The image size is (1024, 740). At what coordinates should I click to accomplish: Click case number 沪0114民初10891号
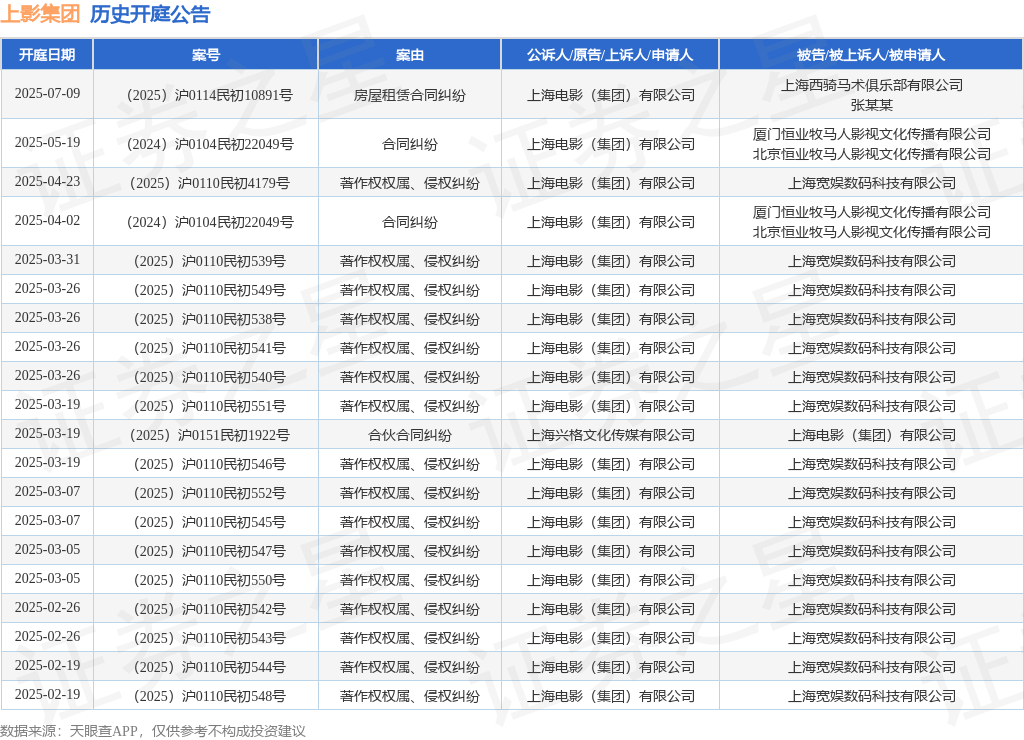[x=234, y=95]
